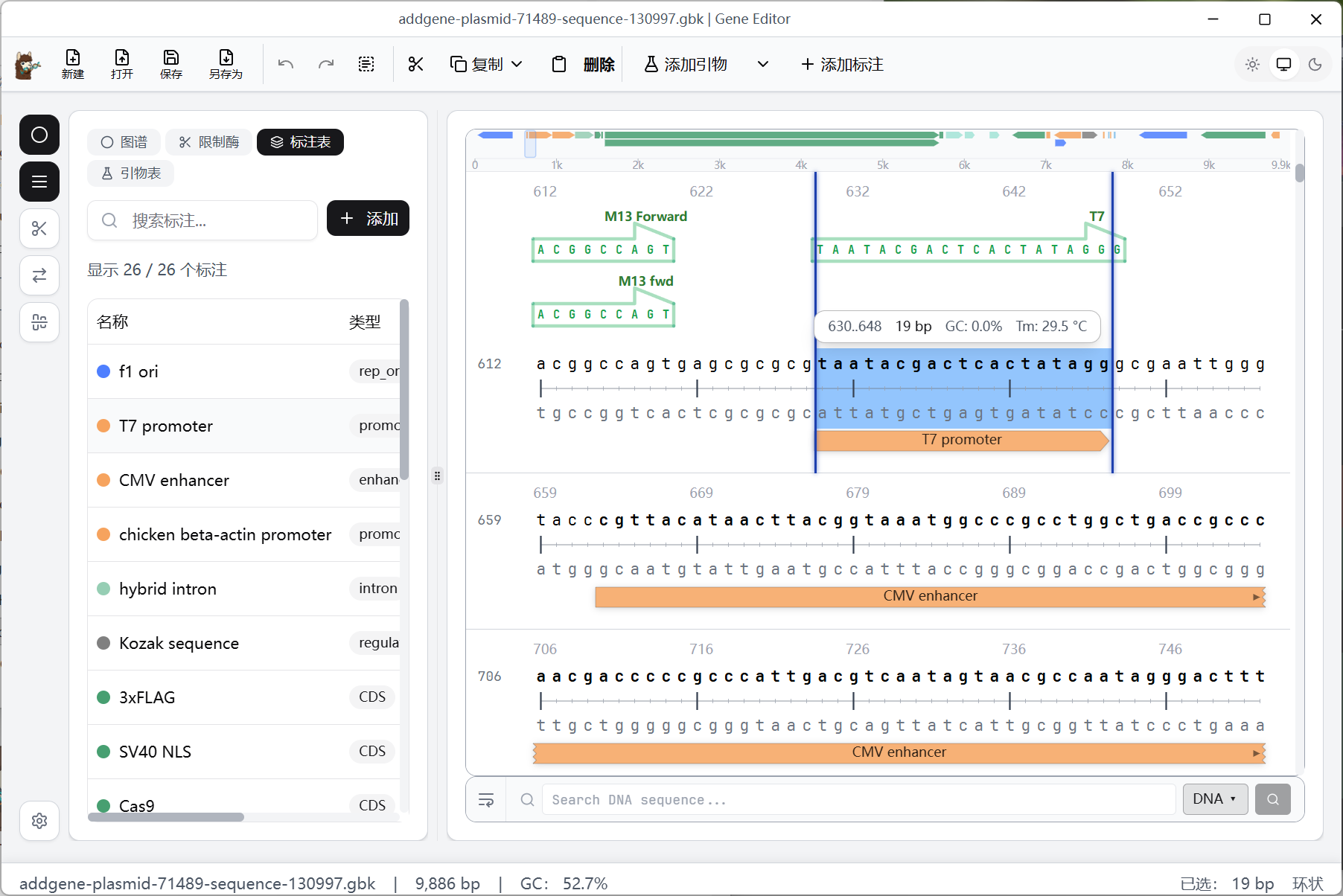Image resolution: width=1343 pixels, height=896 pixels.
Task: Click the overview minimap viewport handle
Action: (530, 144)
